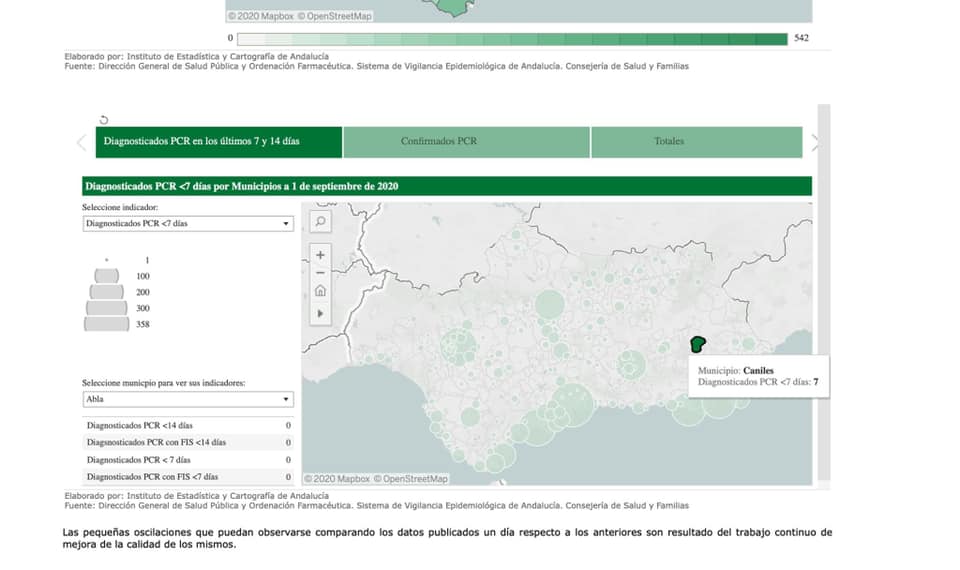Zoom out with the map minus button
The height and width of the screenshot is (570, 960).
coord(320,272)
